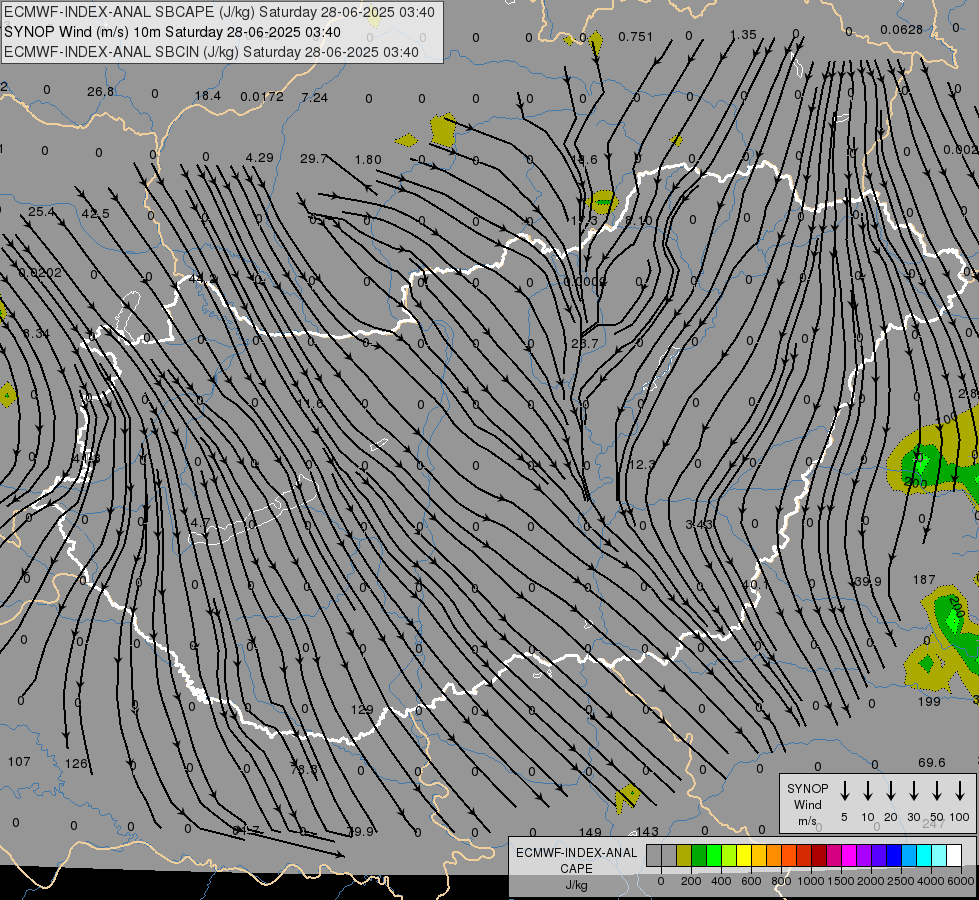Viewport: 979px width, 900px height.
Task: Click the J/kg unit label in legend
Action: click(x=576, y=885)
